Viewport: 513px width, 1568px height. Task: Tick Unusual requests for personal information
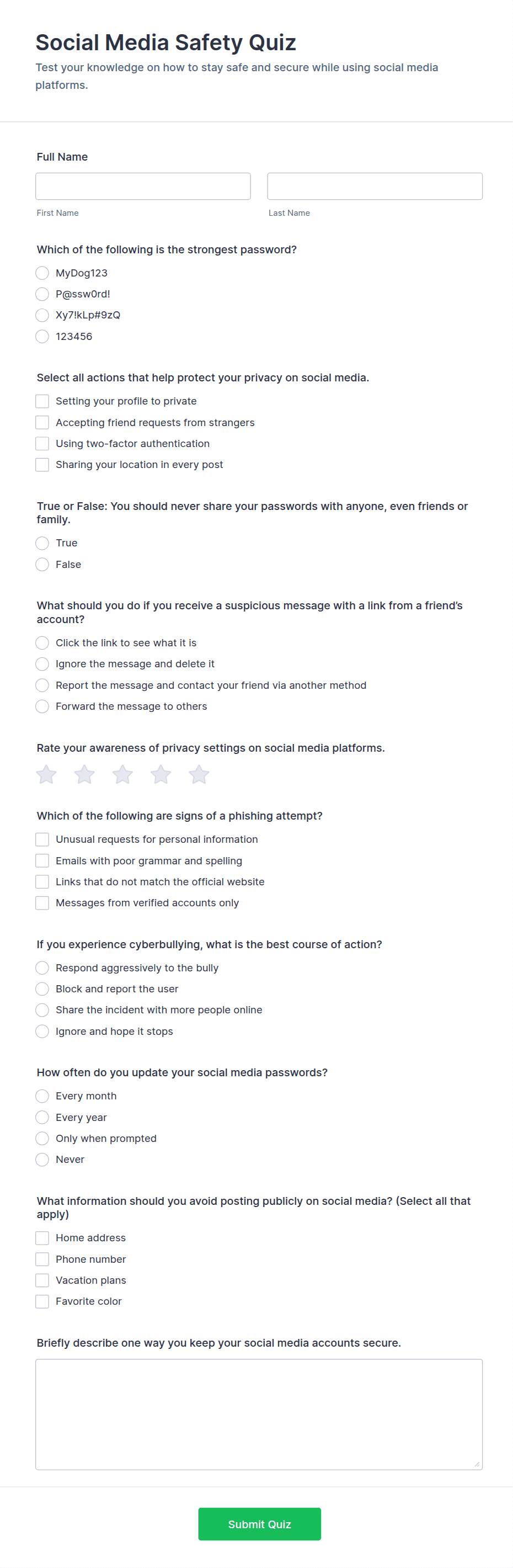[42, 839]
